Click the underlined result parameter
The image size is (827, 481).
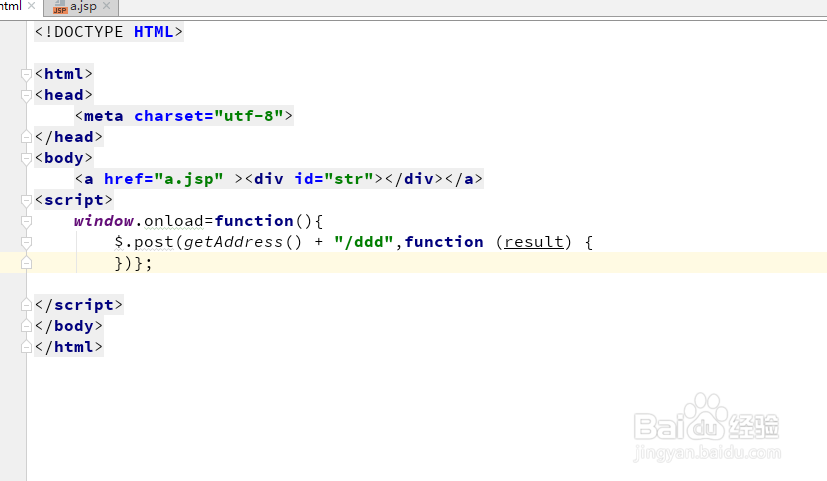pos(534,242)
